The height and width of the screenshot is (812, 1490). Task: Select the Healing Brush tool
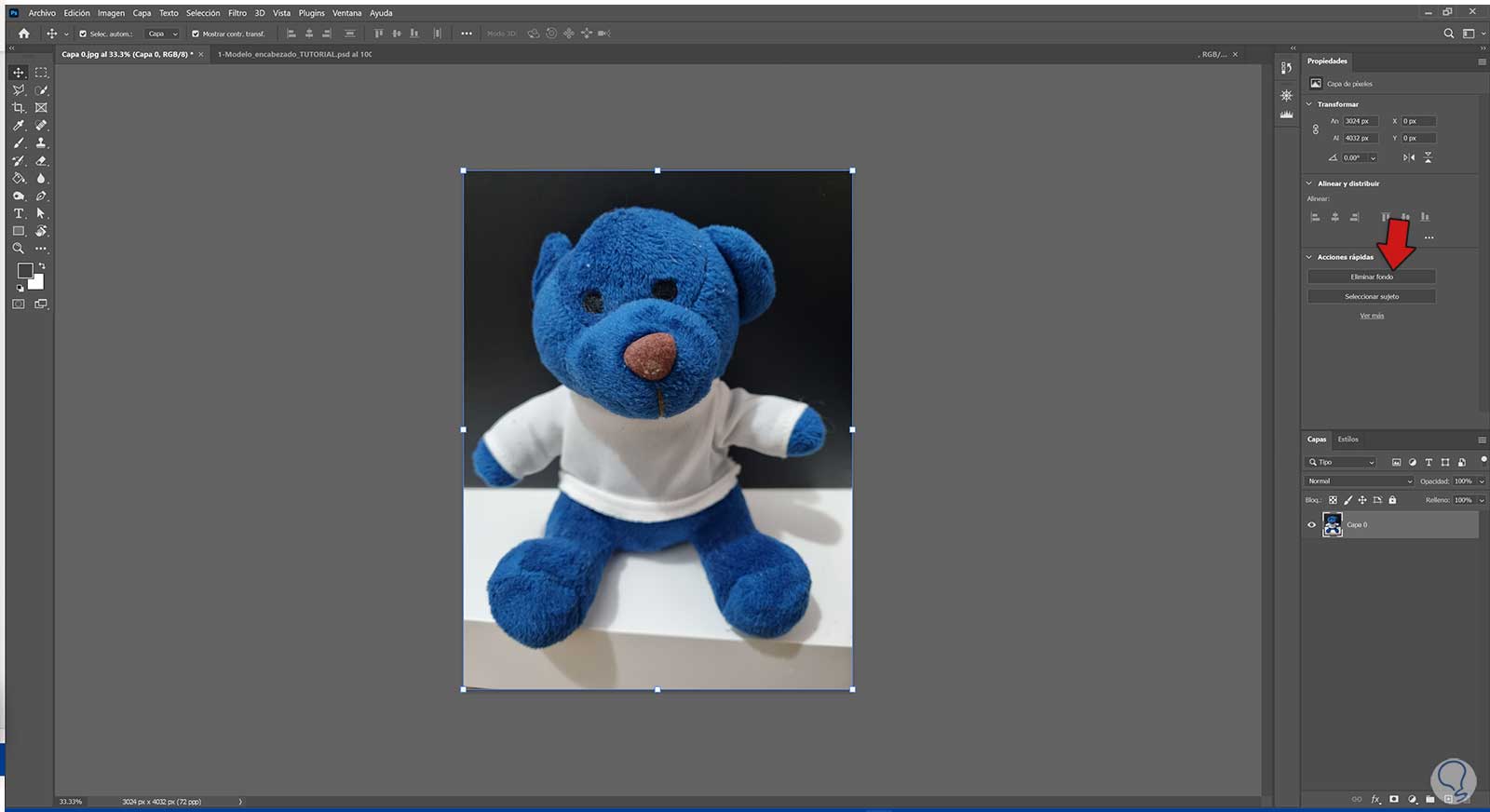click(41, 126)
